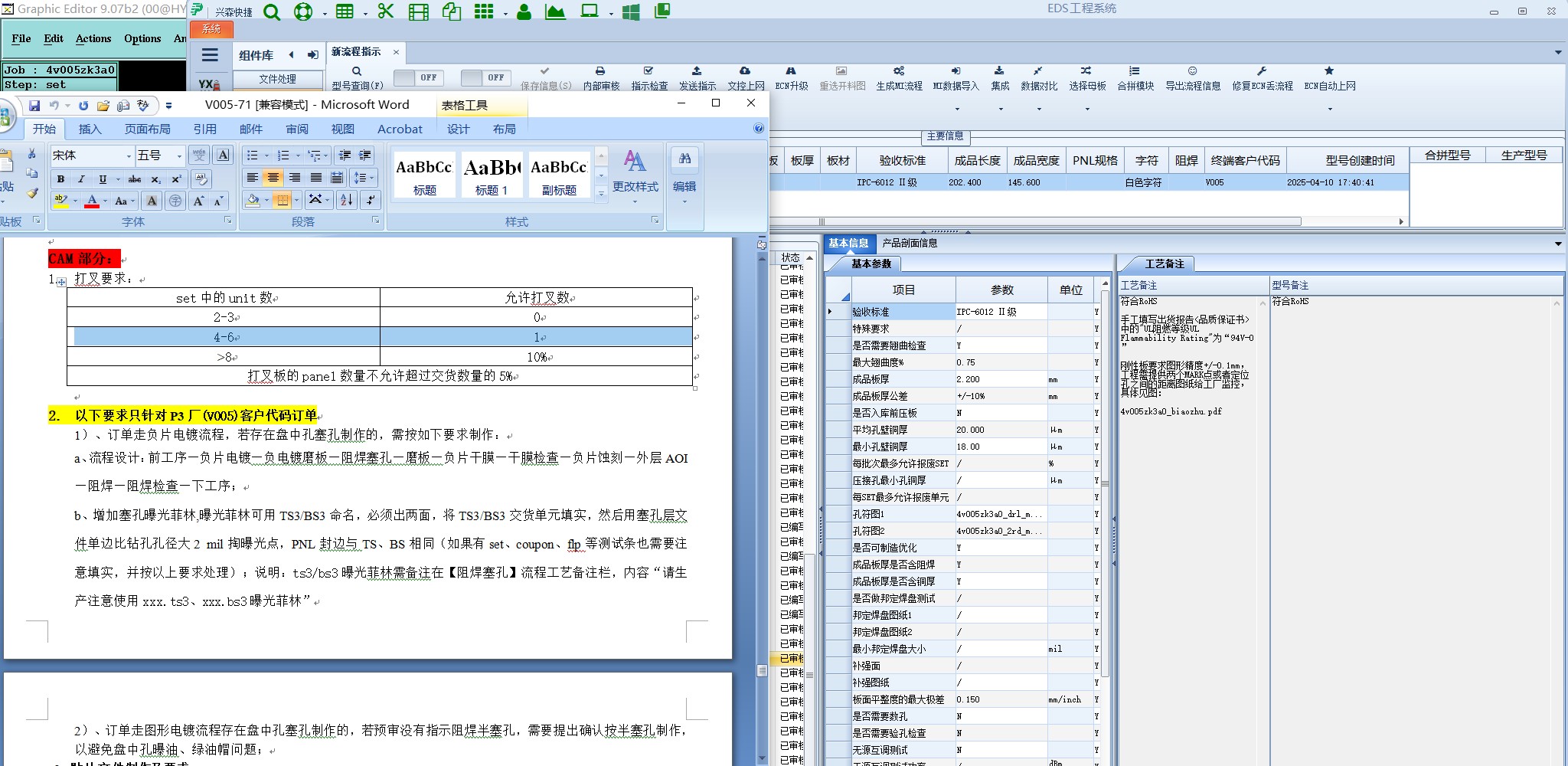Screen dimensions: 1568x766
Task: Click the Windows logo icon in EDS top bar
Action: point(631,11)
